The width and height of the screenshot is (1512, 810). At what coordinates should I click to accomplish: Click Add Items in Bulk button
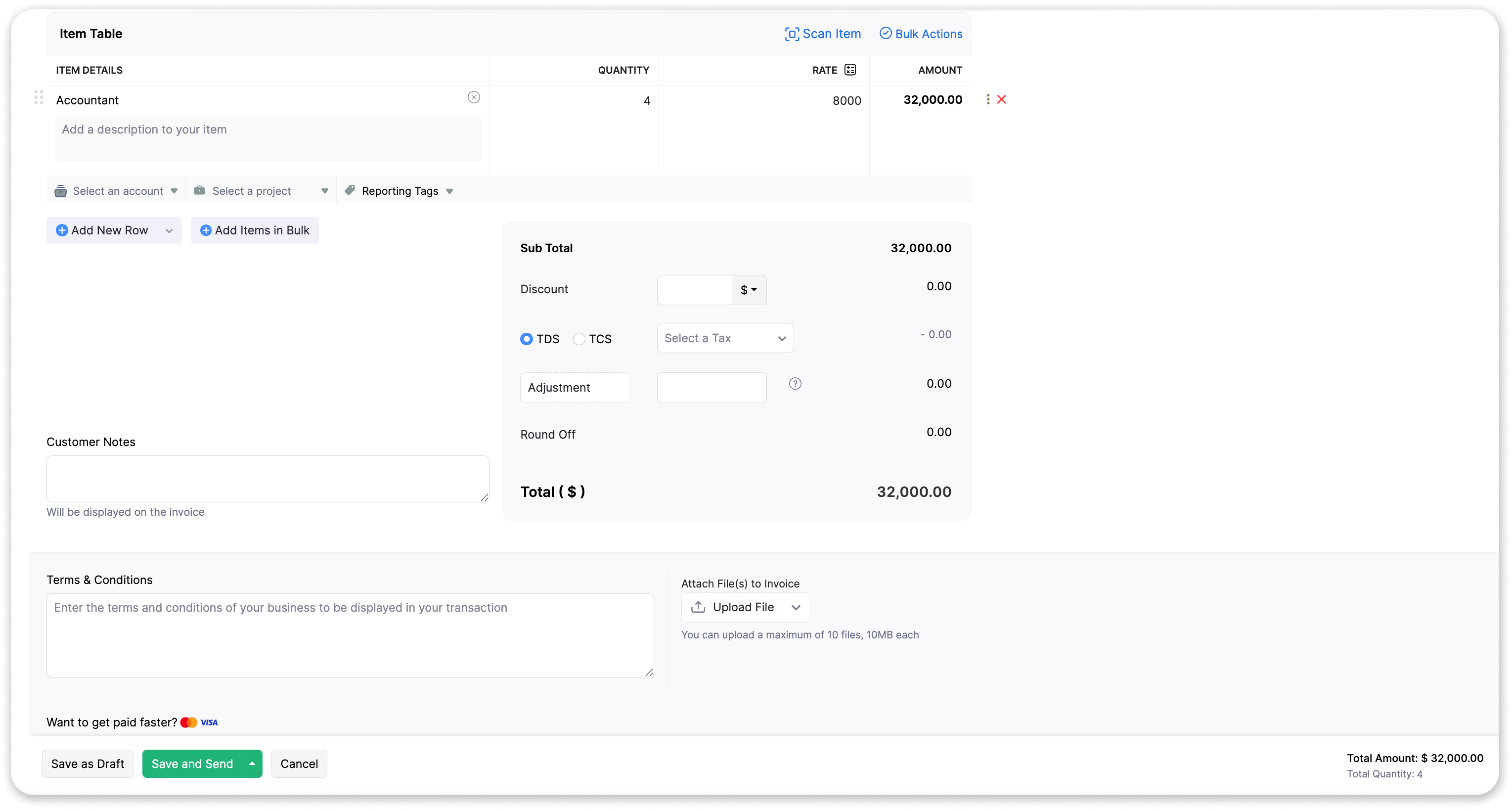pyautogui.click(x=255, y=230)
